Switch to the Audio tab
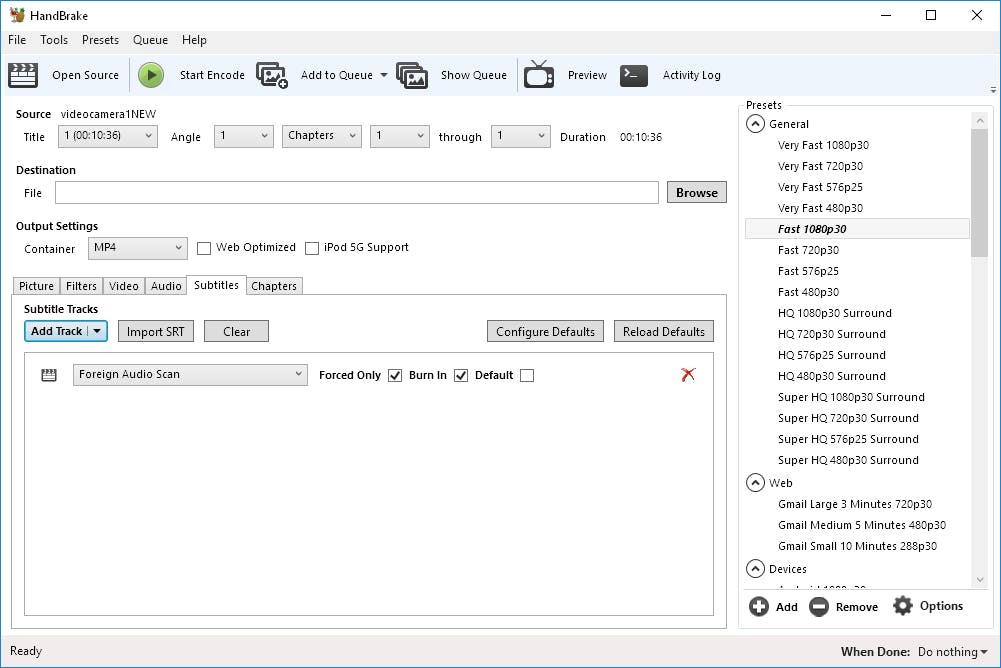 click(166, 286)
